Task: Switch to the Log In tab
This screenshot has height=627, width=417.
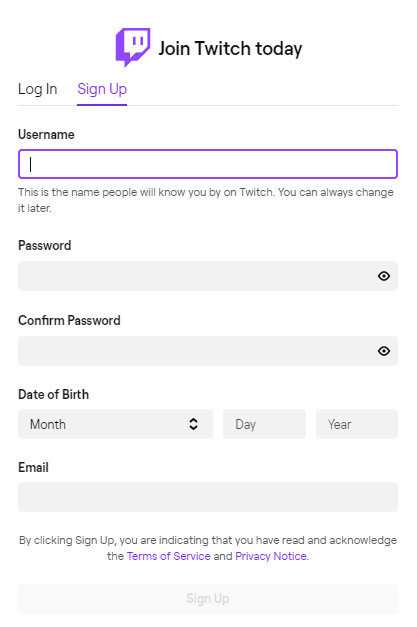Action: [38, 89]
